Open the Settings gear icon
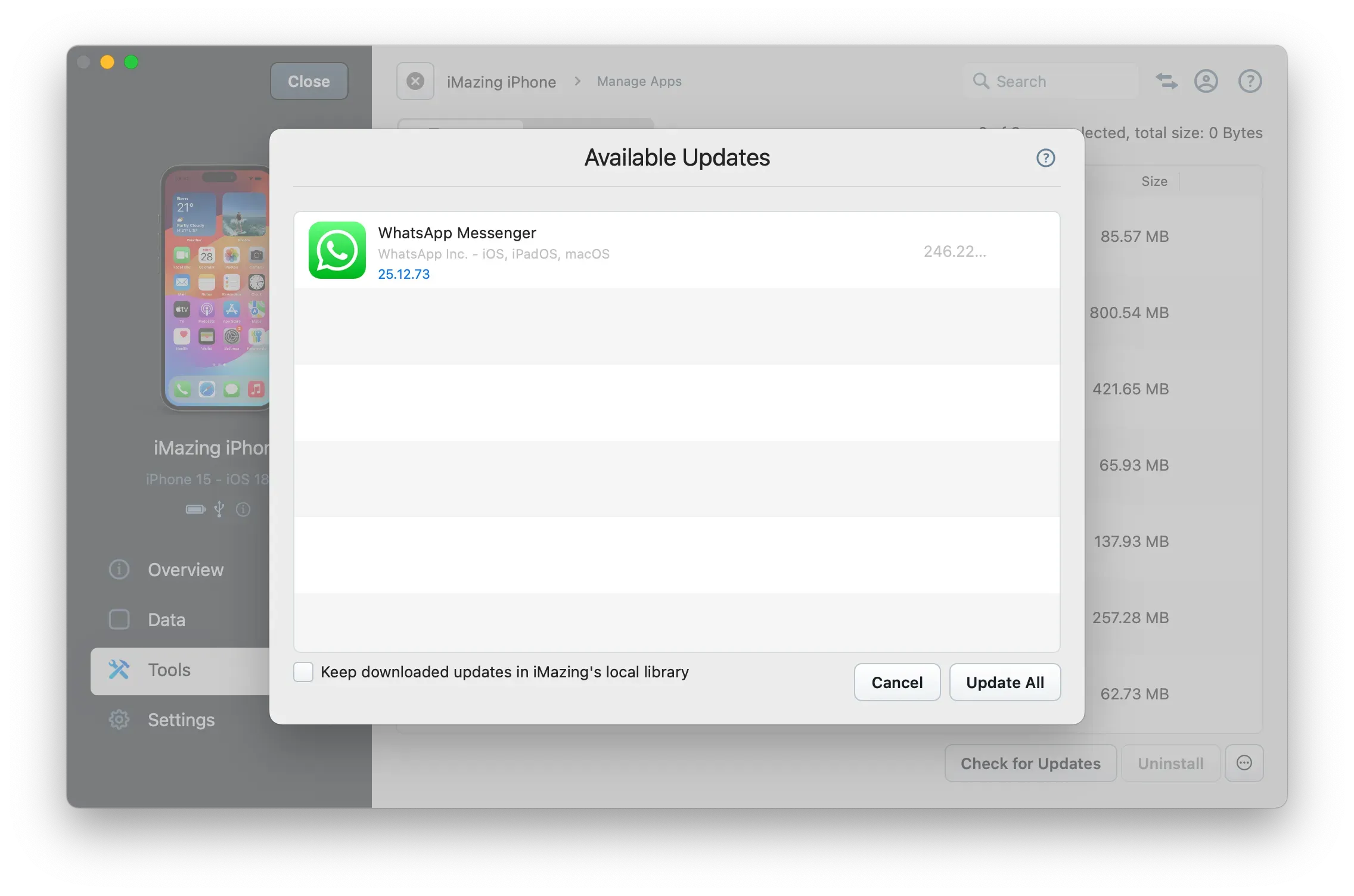The image size is (1354, 896). pyautogui.click(x=119, y=720)
